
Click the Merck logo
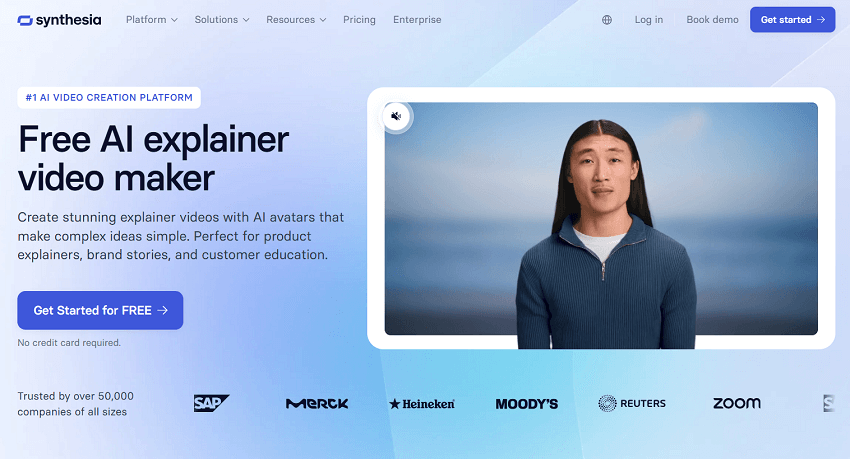point(317,404)
